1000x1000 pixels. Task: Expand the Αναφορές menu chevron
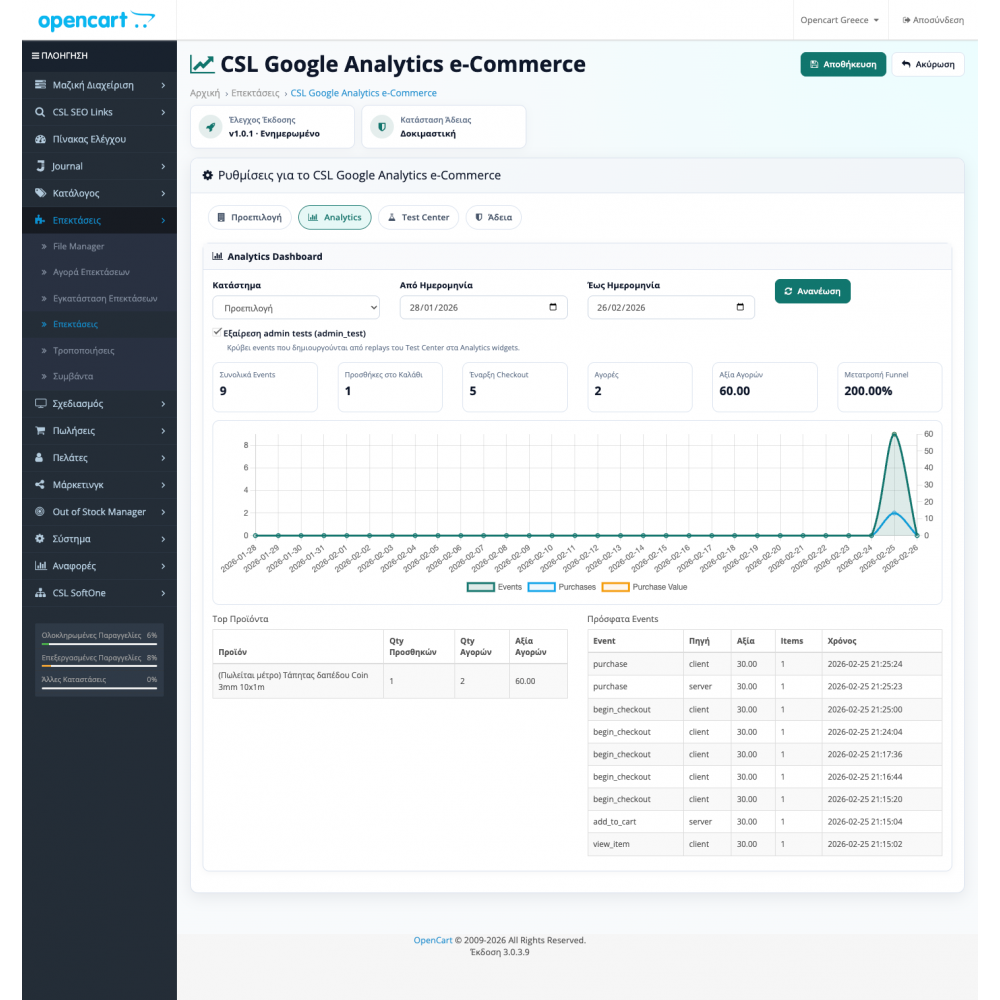(x=163, y=566)
